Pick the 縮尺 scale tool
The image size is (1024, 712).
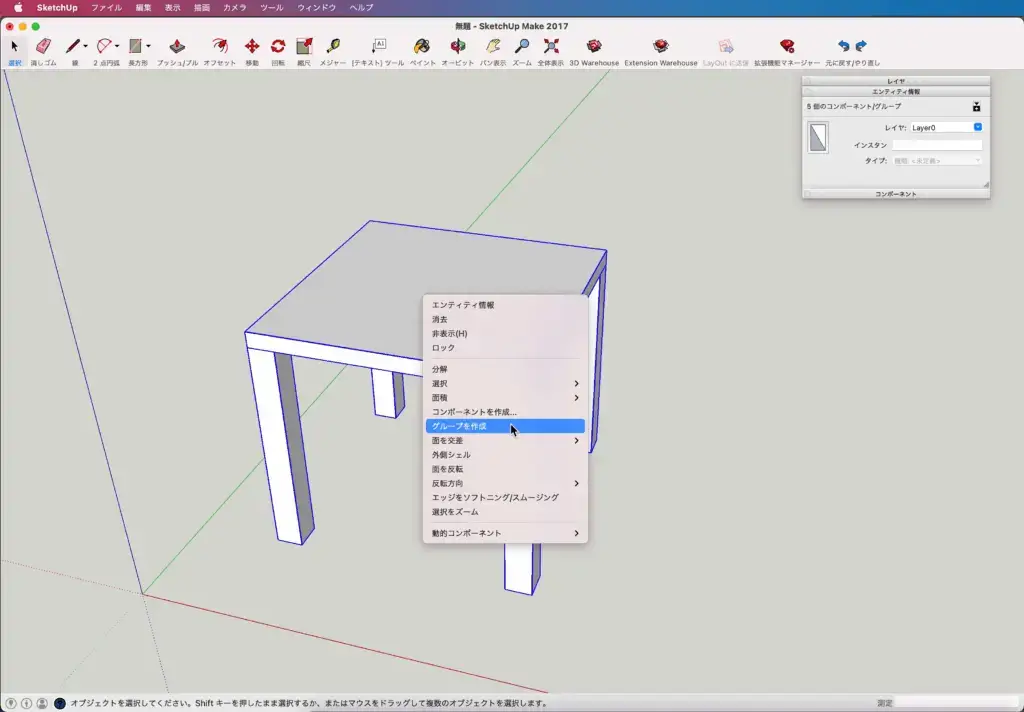coord(304,46)
